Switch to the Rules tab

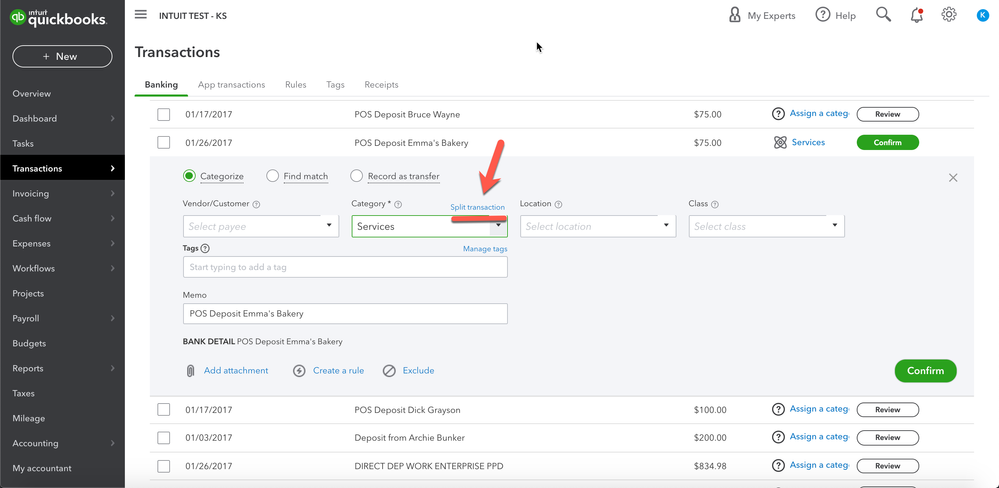point(296,85)
